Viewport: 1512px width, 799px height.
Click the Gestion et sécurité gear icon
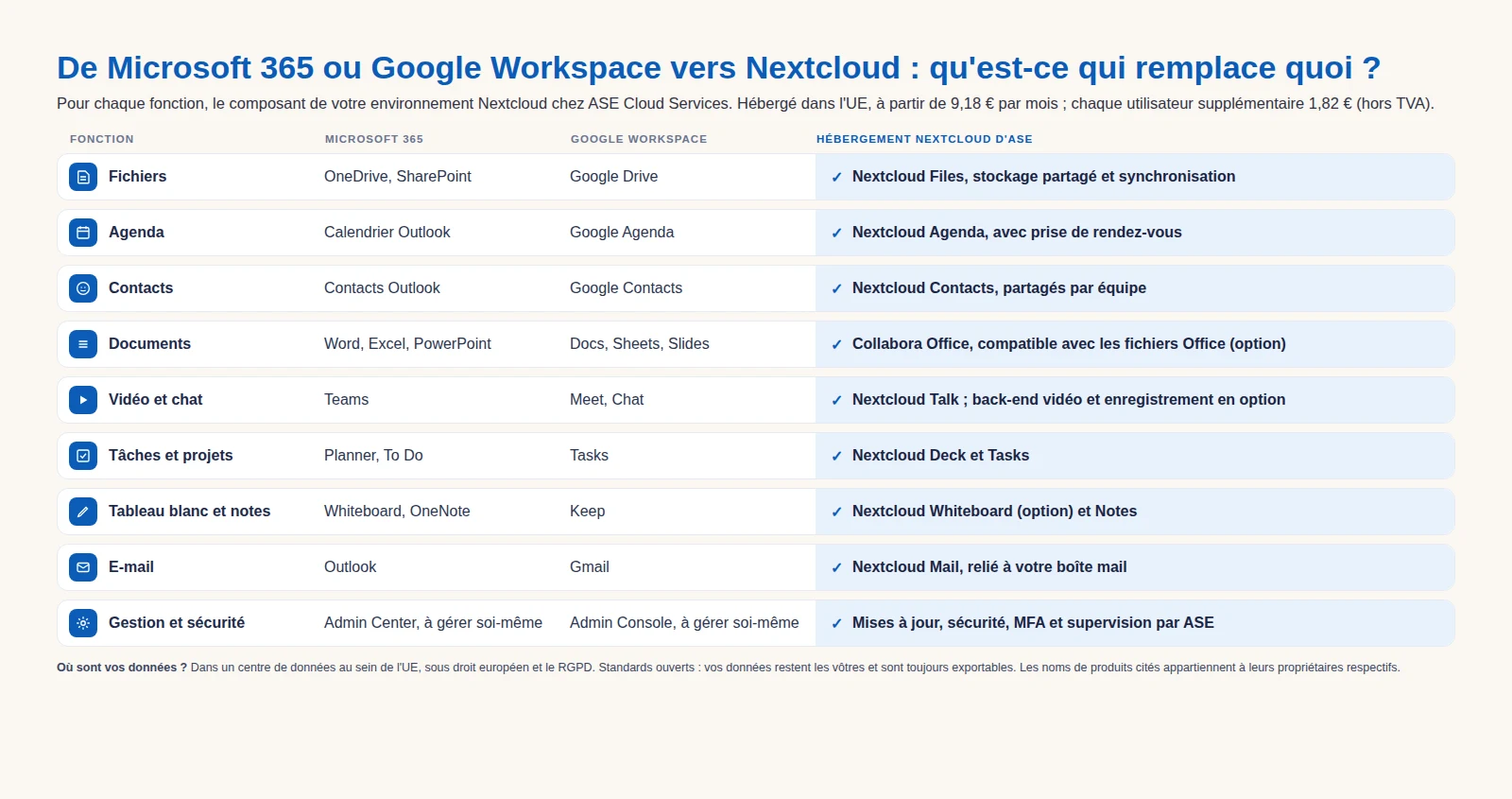[83, 623]
